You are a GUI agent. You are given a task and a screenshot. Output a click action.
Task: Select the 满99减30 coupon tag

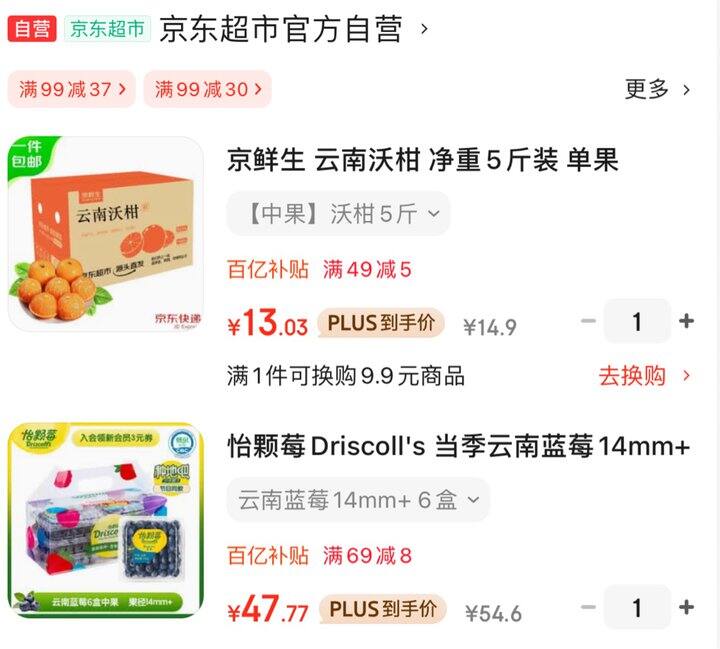(208, 89)
